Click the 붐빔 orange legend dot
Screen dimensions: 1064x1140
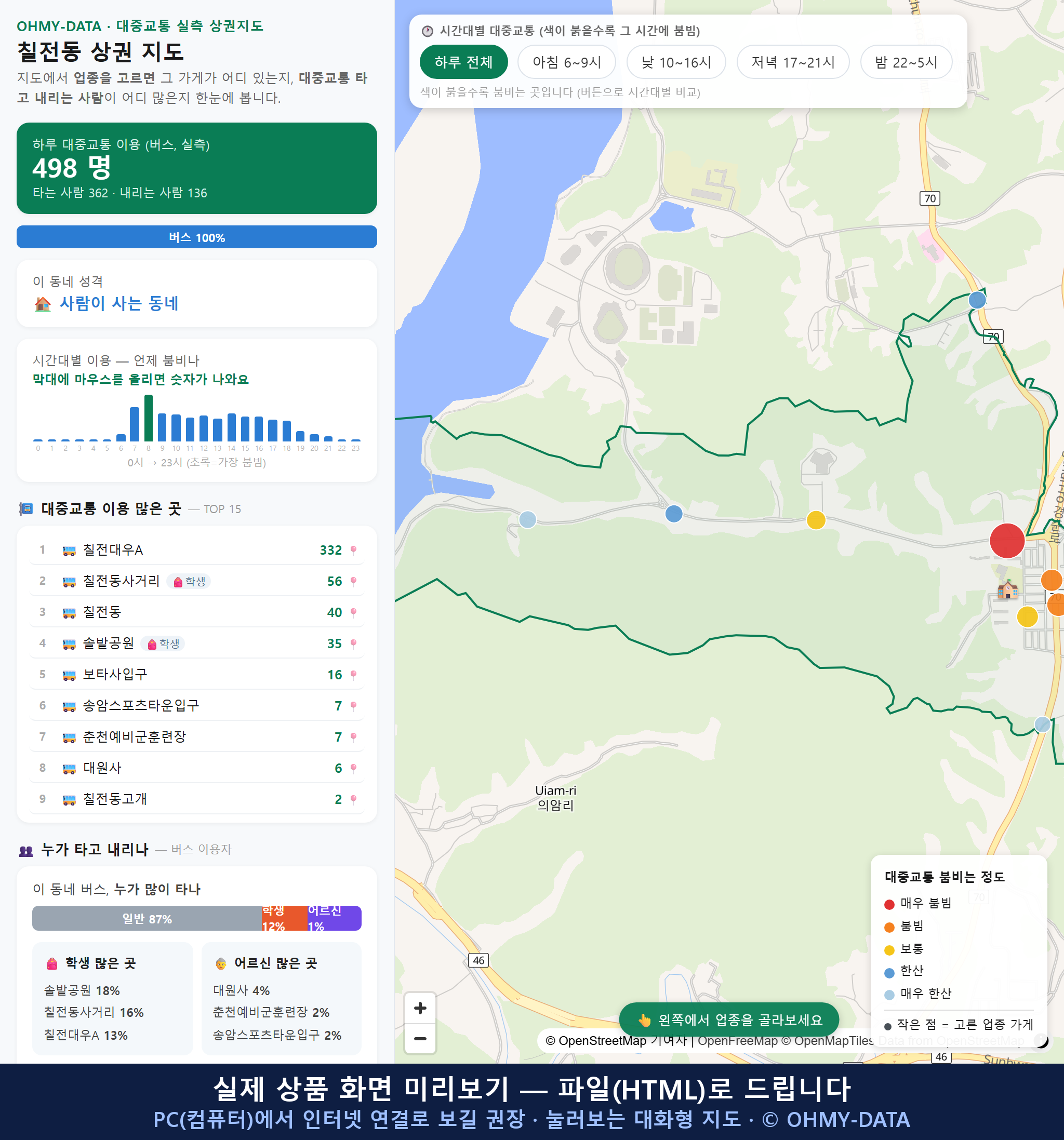tap(889, 927)
